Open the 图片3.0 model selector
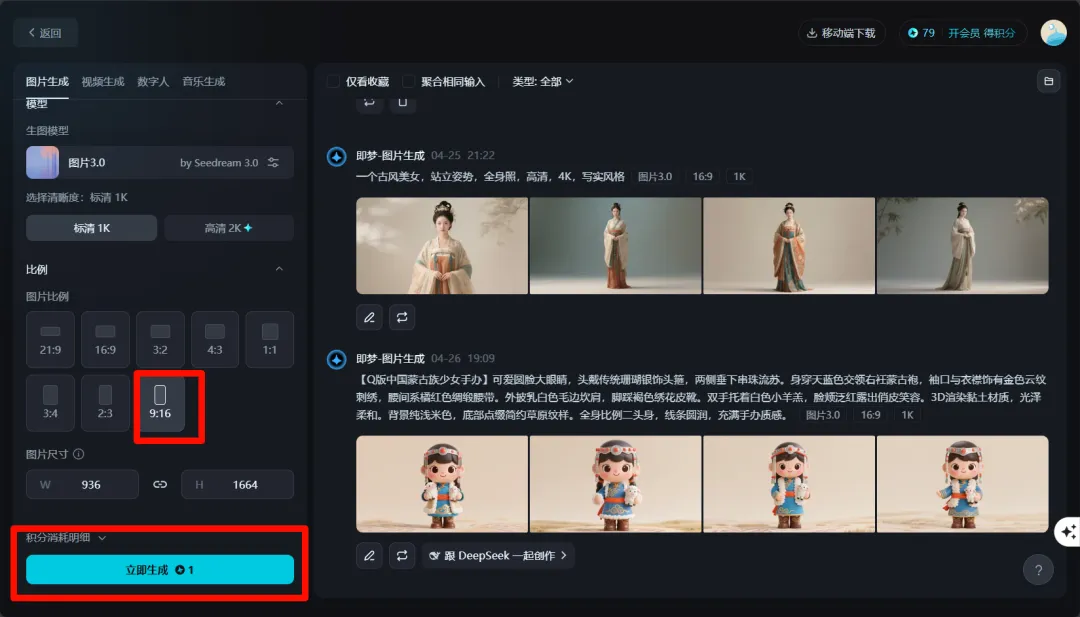Screen dimensions: 1080x617 pos(160,163)
